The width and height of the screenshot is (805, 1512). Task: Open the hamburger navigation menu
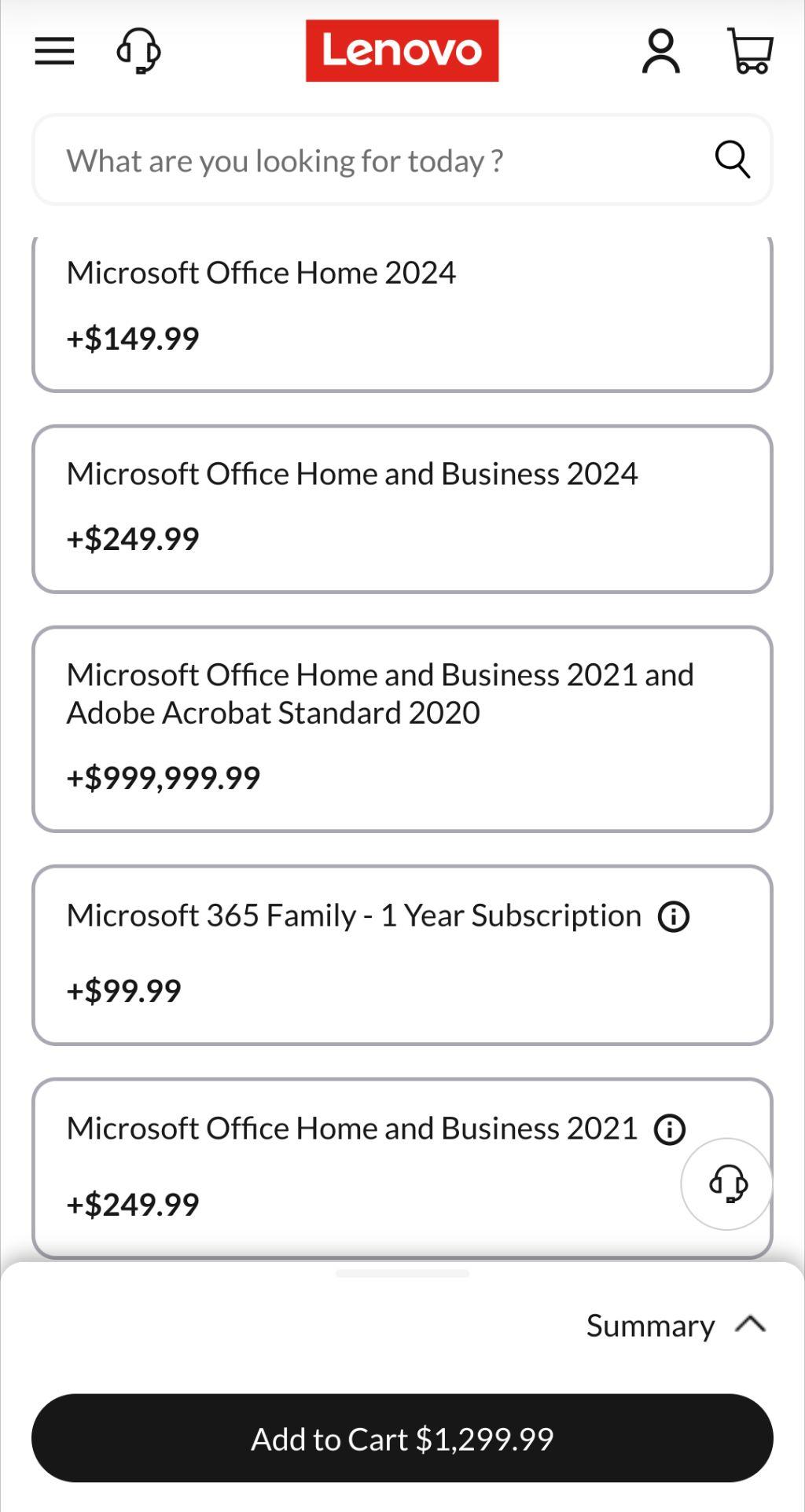coord(54,51)
